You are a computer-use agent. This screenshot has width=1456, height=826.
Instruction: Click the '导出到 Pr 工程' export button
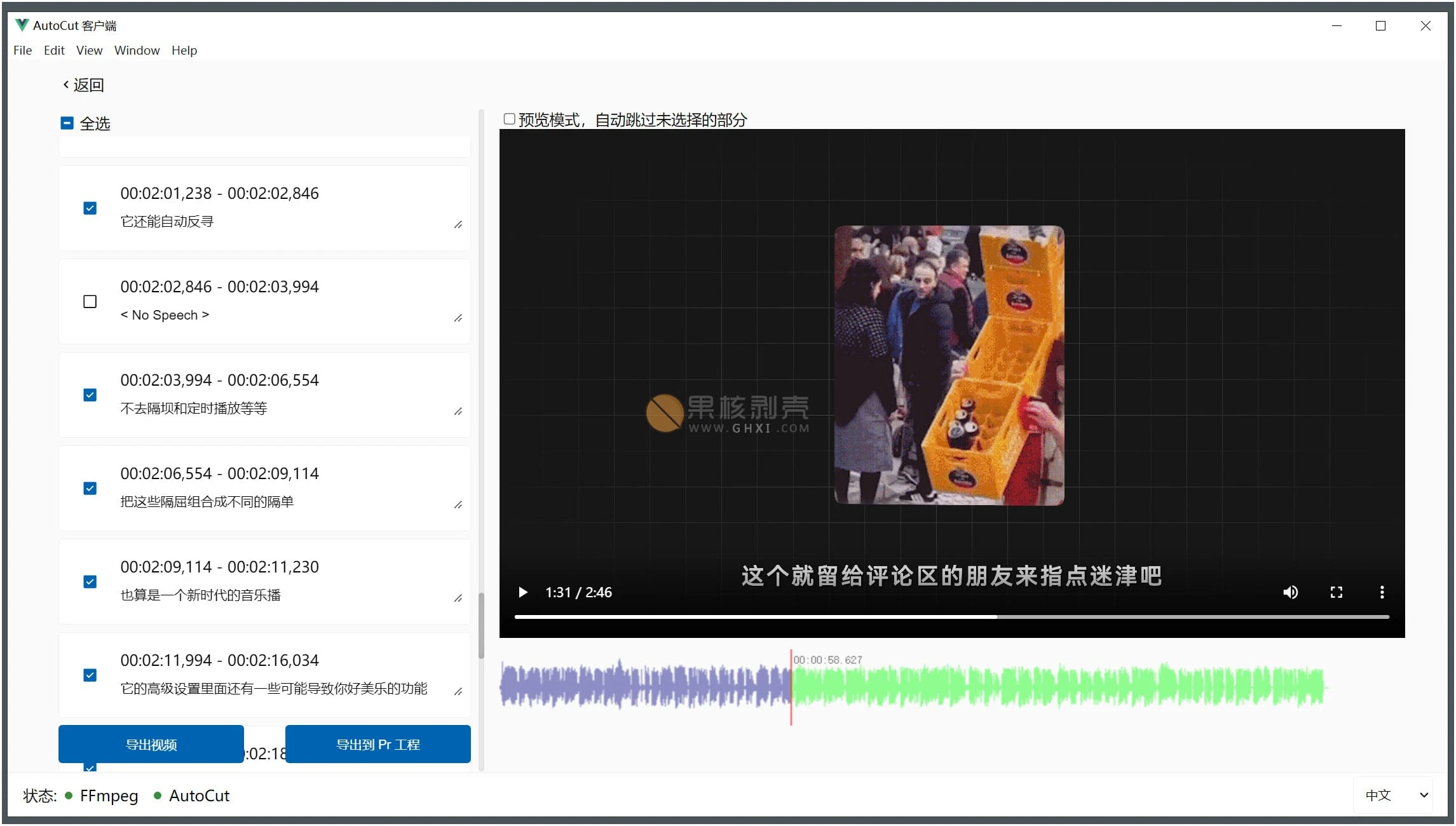(378, 744)
